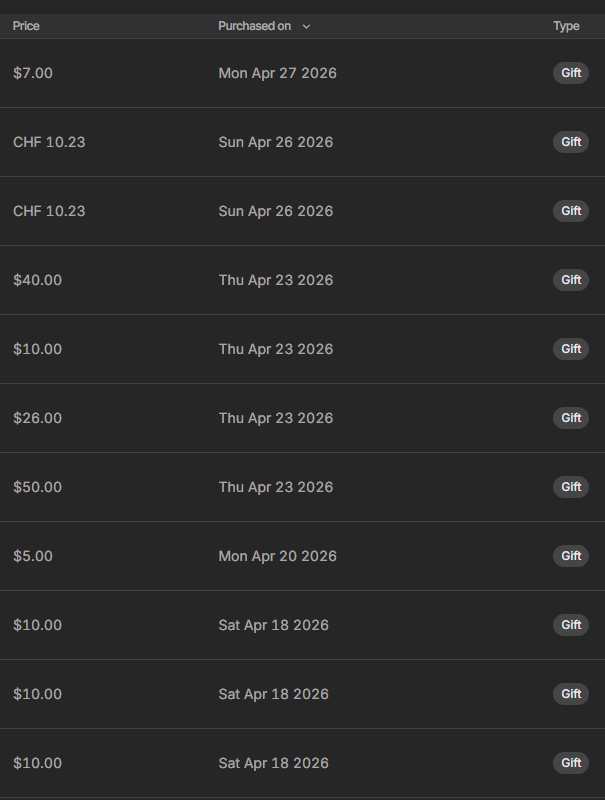Click the $26.00 price cell
Screen dimensions: 605x800
[37, 418]
